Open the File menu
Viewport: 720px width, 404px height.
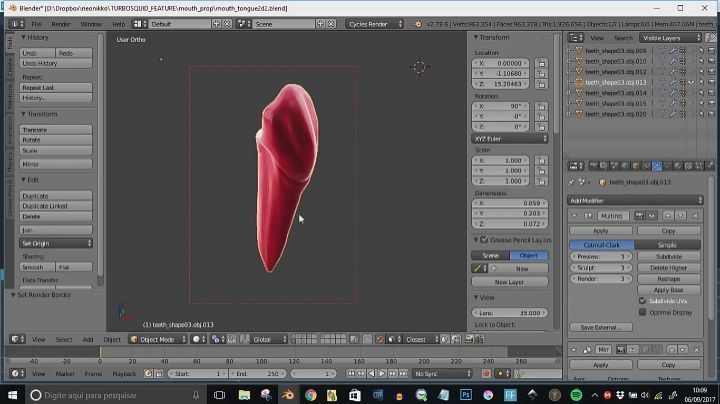[x=36, y=24]
